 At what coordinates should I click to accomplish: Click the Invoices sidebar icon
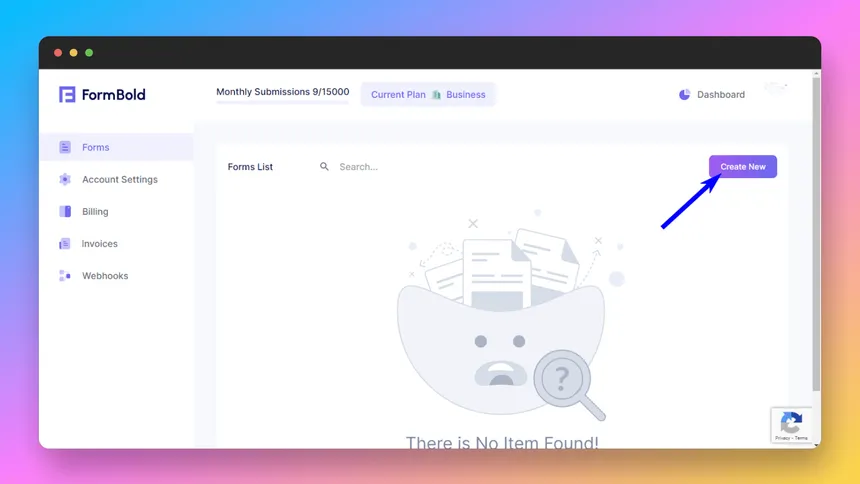(65, 243)
